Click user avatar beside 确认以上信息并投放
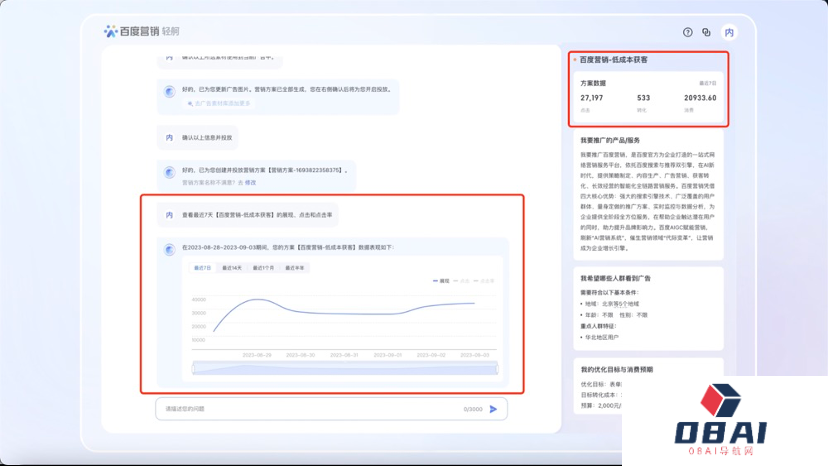The image size is (828, 466). (x=170, y=137)
